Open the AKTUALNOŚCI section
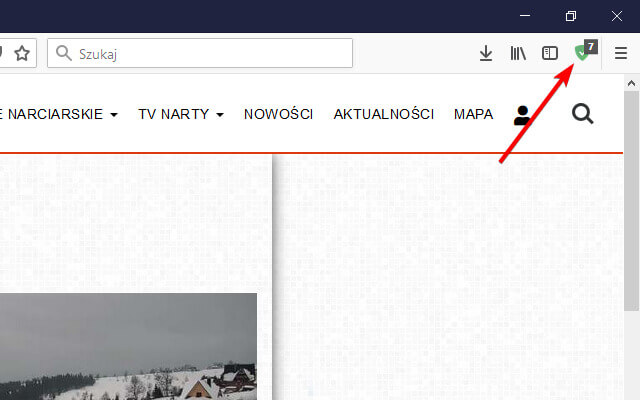This screenshot has height=400, width=640. click(384, 114)
